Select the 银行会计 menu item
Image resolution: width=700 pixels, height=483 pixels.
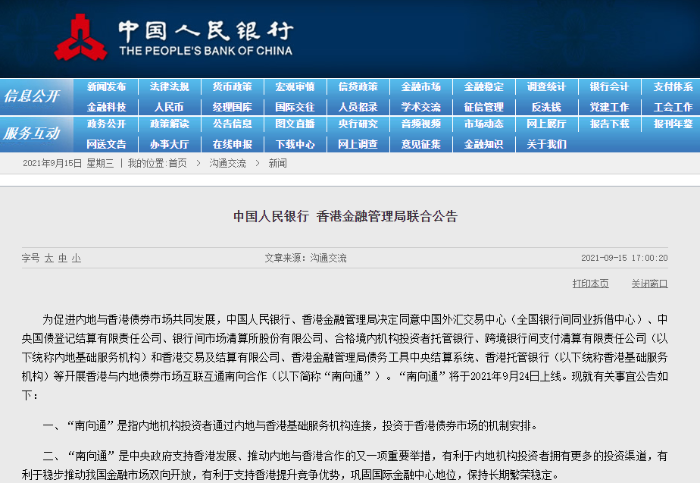pyautogui.click(x=609, y=87)
